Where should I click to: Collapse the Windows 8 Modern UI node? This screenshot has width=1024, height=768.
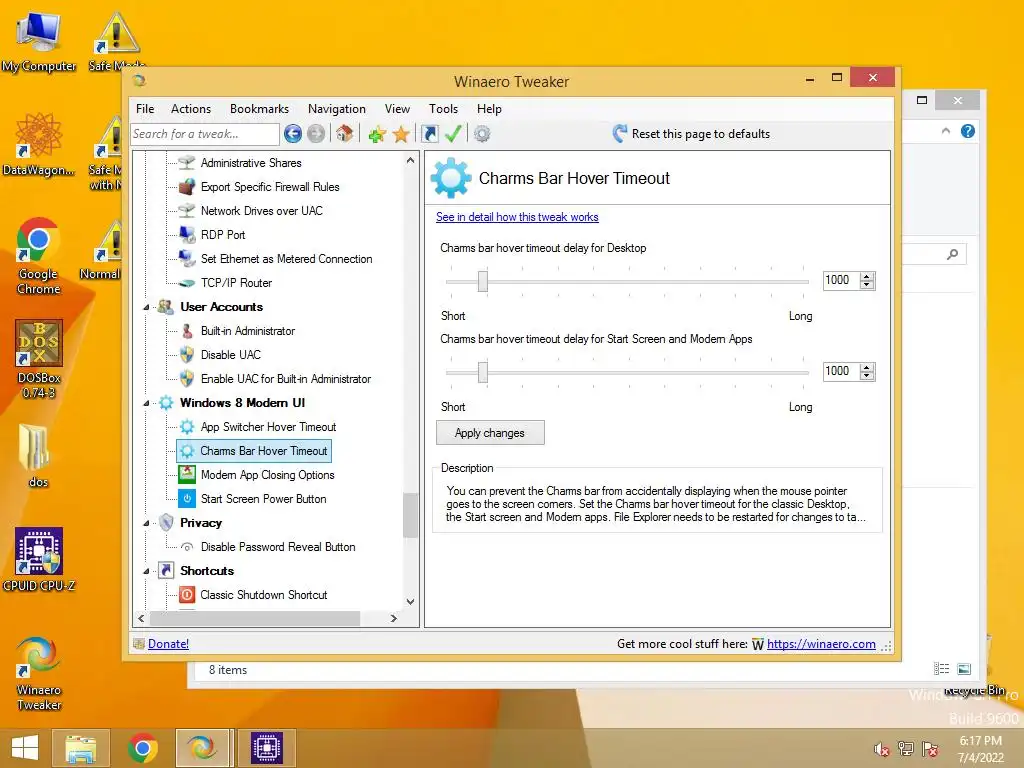tap(146, 403)
